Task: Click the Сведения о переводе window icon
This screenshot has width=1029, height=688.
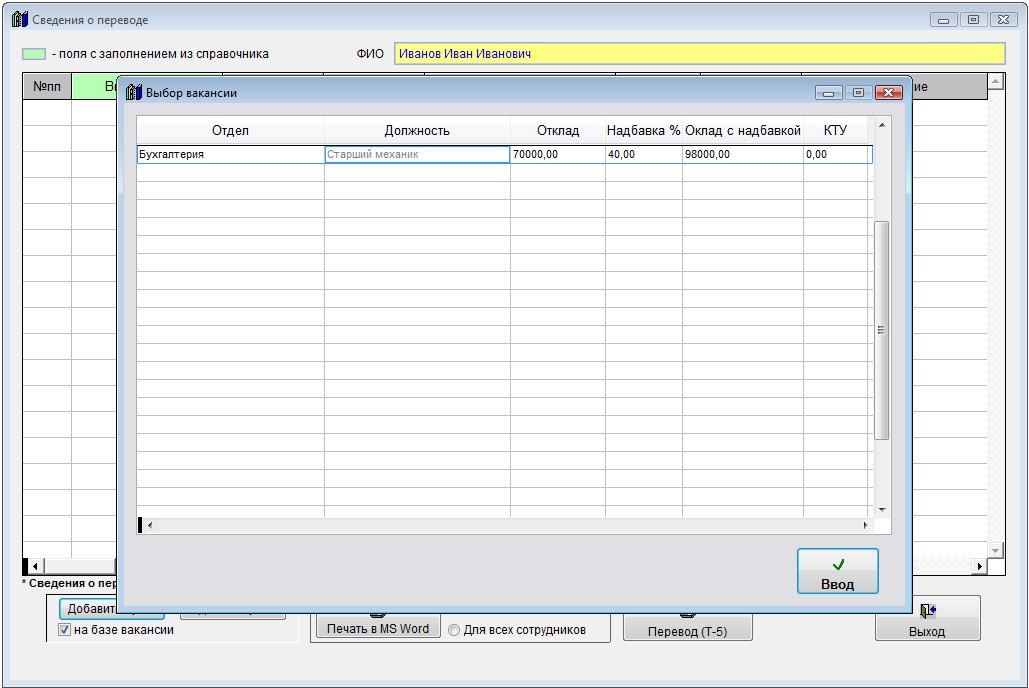Action: 20,19
